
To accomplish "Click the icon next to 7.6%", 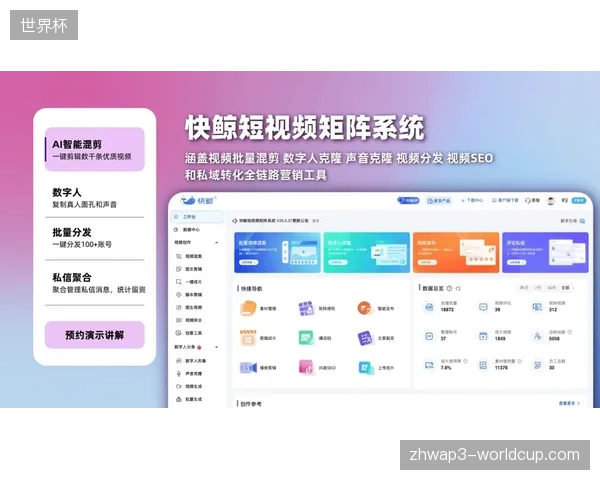I will coord(429,365).
